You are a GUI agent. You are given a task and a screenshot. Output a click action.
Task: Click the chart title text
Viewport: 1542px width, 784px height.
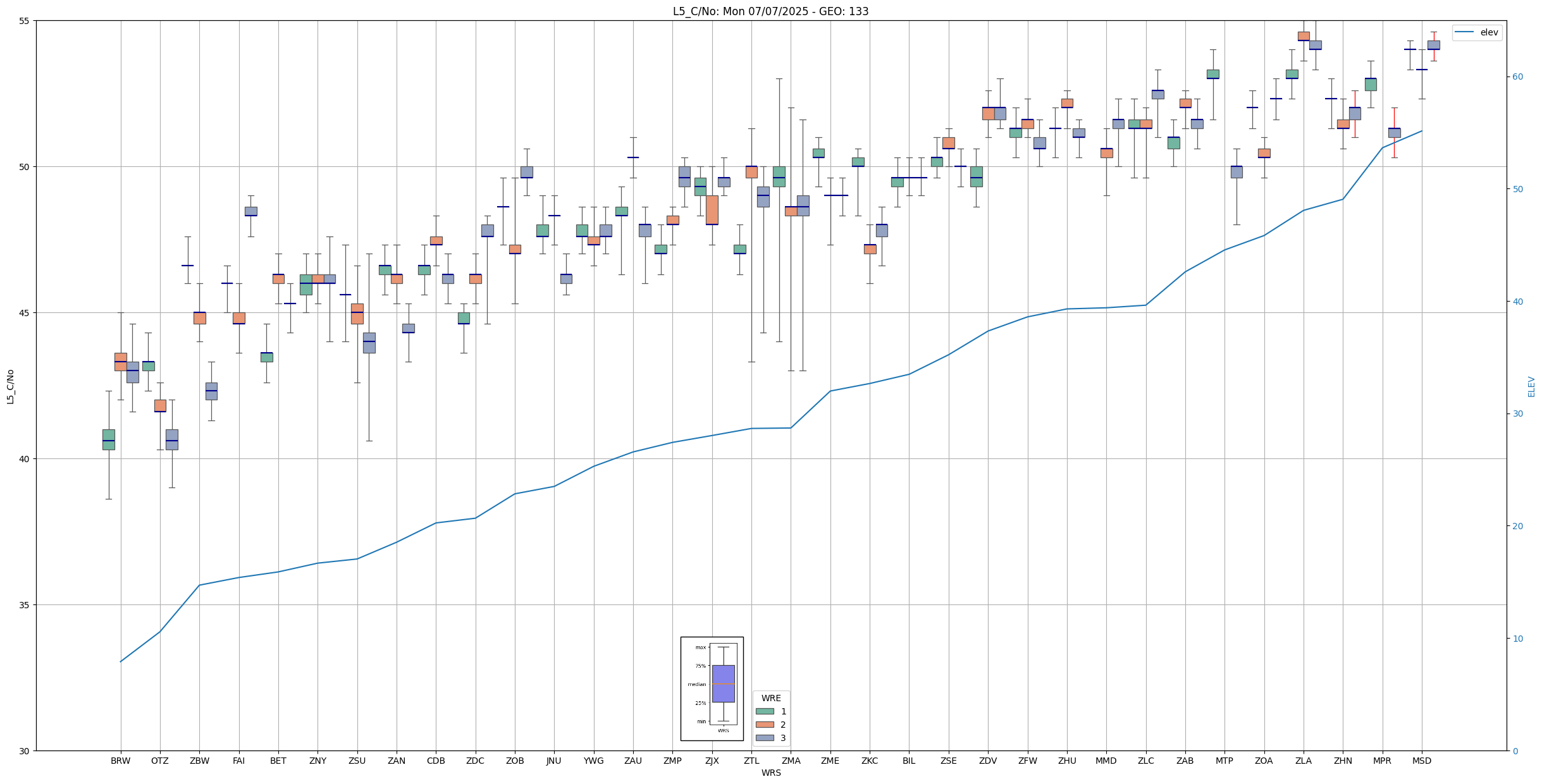click(x=770, y=11)
